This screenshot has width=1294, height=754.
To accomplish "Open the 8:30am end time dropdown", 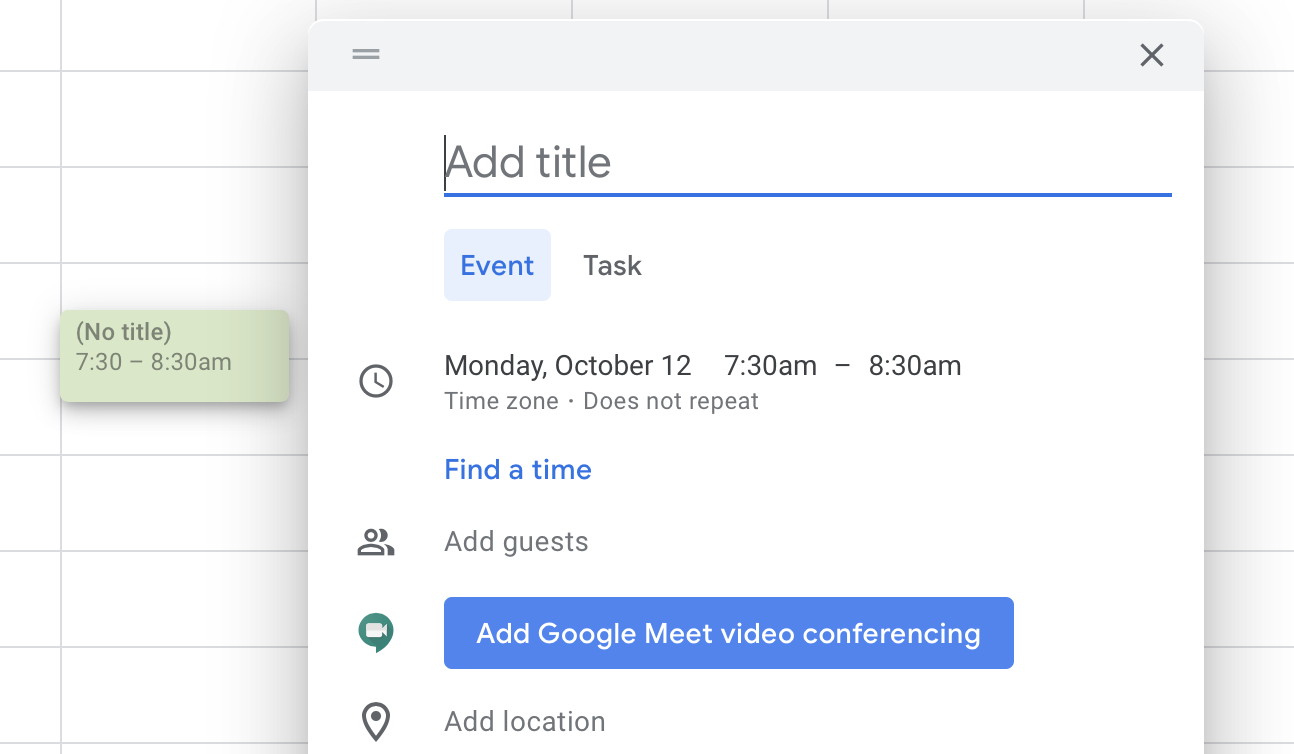I will [x=915, y=366].
